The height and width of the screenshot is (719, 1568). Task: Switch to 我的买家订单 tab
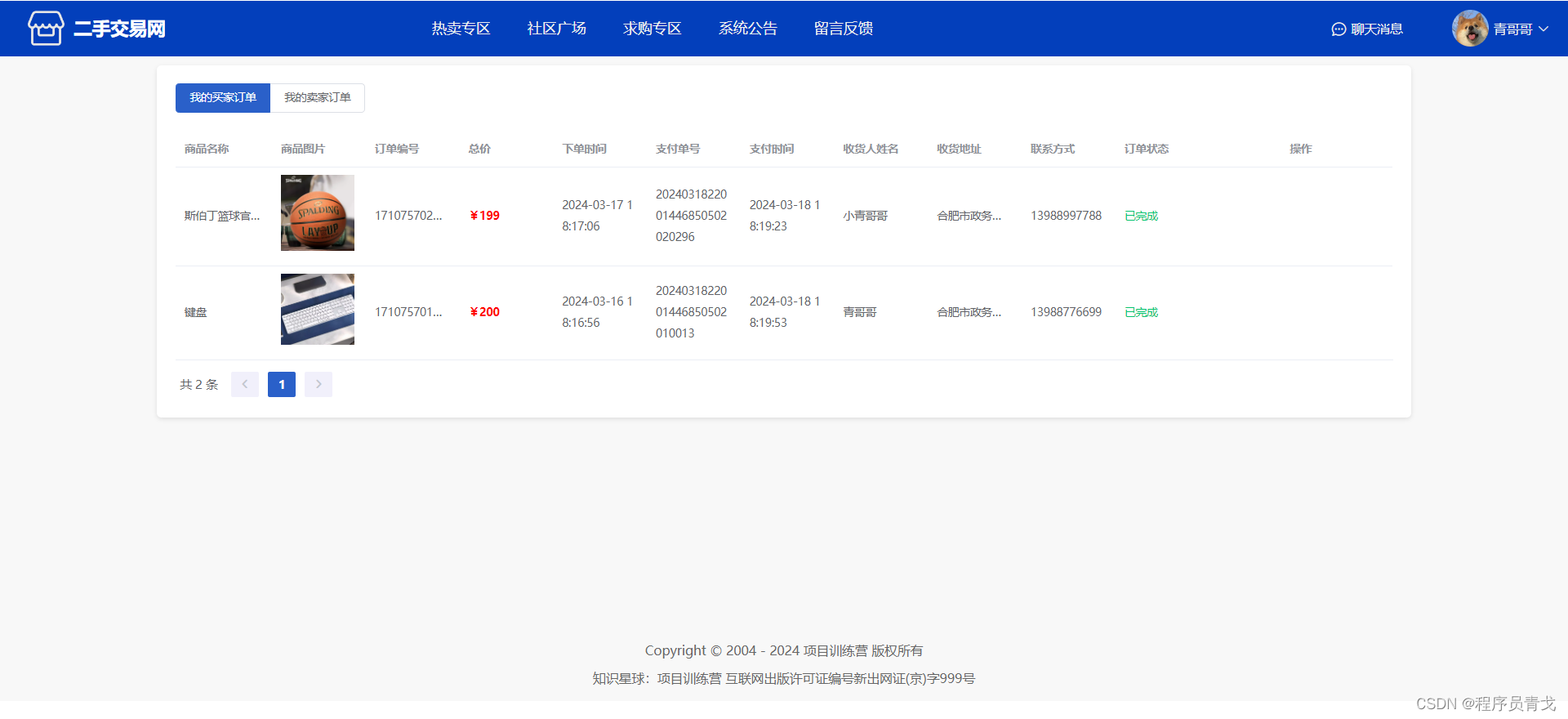coord(223,98)
